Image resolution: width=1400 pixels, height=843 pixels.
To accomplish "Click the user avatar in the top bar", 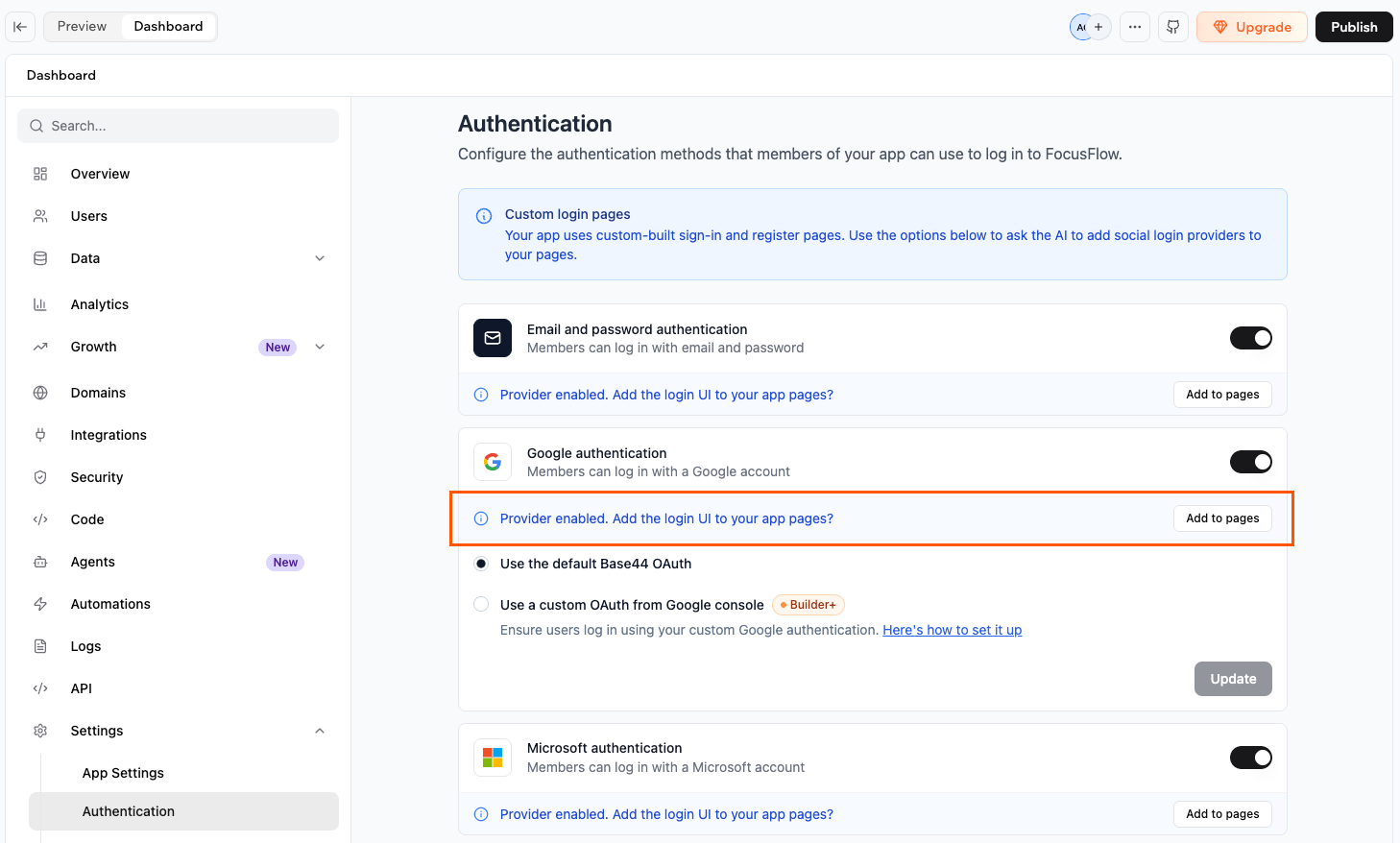I will click(1081, 27).
